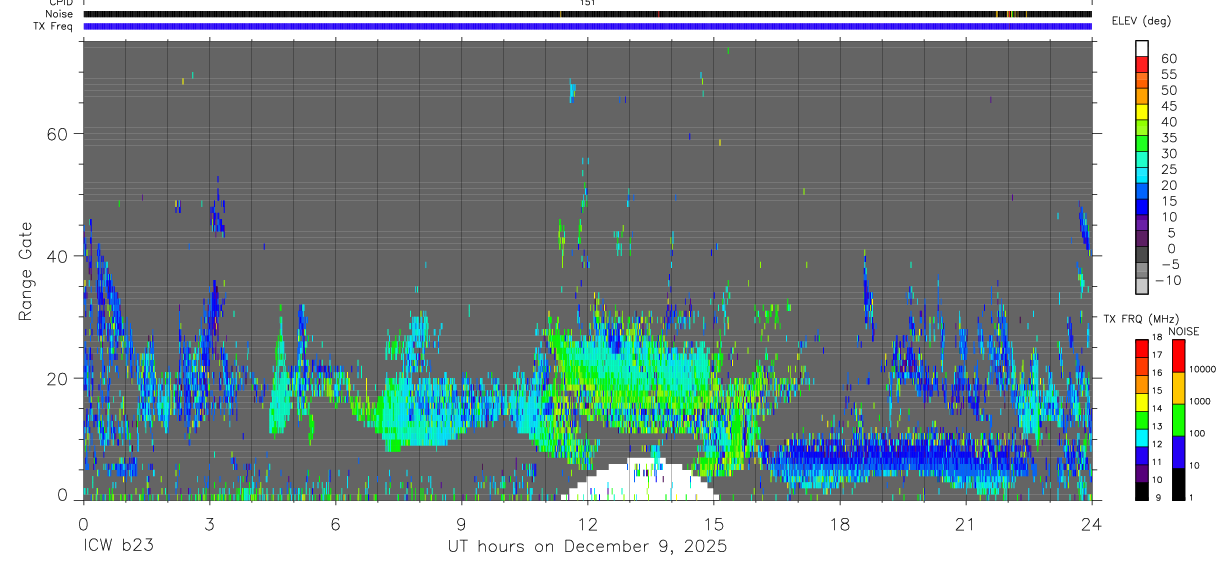Viewport: 1228px width, 567px height.
Task: Click the 'NOISE' legend title
Action: click(1185, 331)
